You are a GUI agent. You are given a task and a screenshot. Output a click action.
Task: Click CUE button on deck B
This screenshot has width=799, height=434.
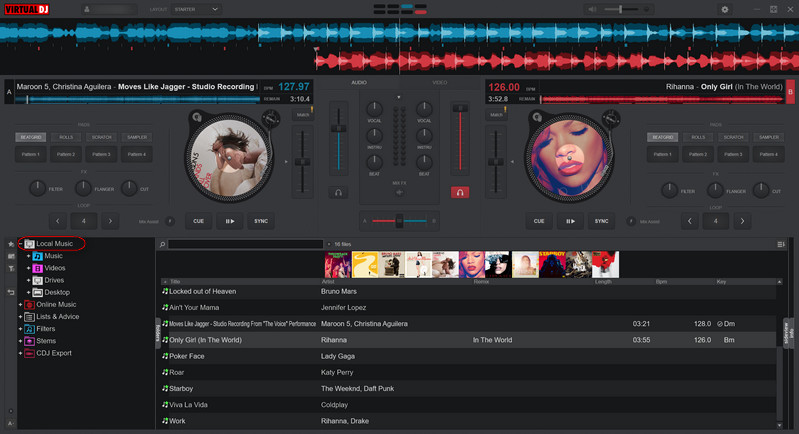pyautogui.click(x=539, y=221)
